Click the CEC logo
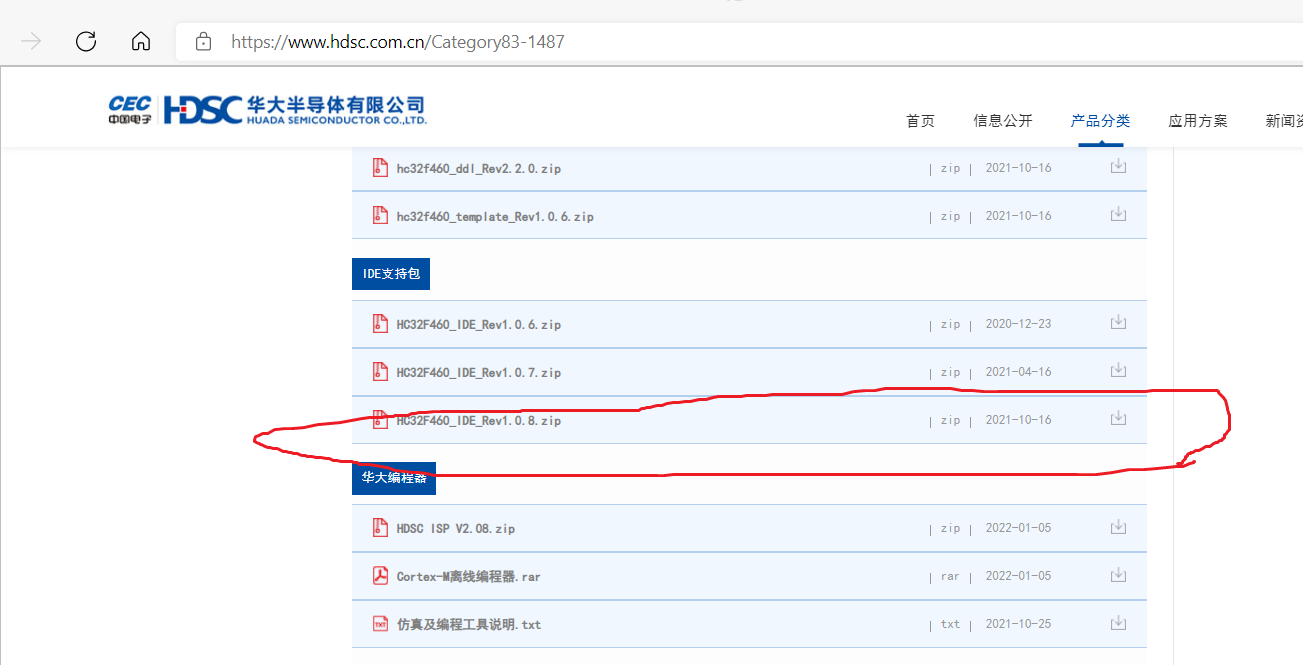1303x665 pixels. click(x=130, y=110)
